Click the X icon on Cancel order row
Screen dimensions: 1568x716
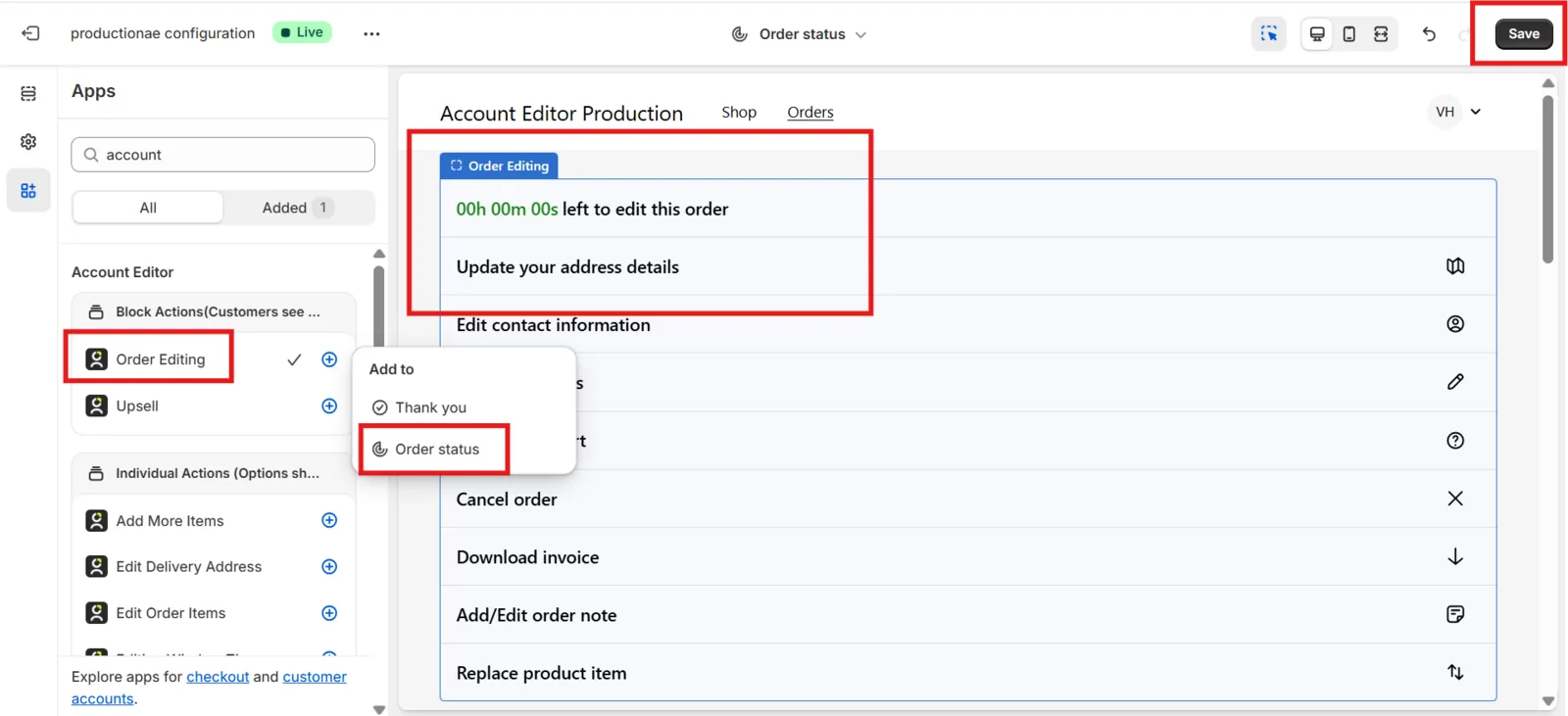point(1455,499)
